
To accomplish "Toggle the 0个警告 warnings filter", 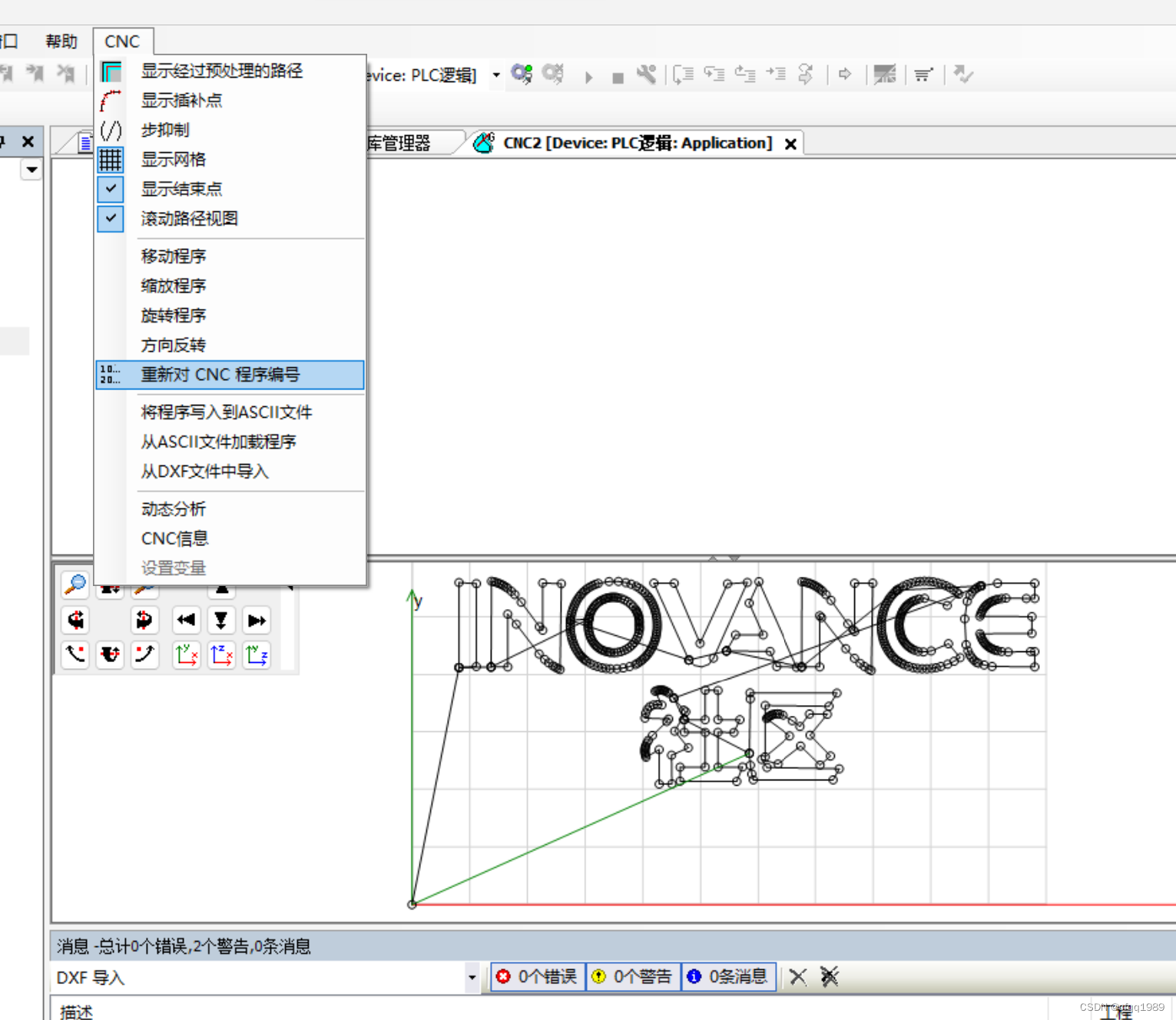I will 633,977.
